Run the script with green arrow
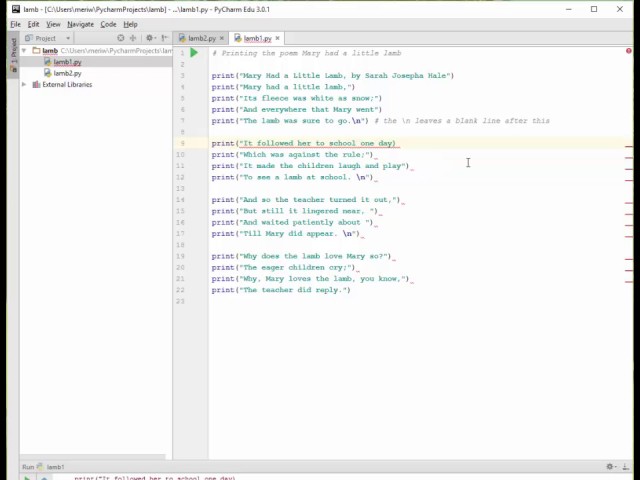 (x=194, y=53)
